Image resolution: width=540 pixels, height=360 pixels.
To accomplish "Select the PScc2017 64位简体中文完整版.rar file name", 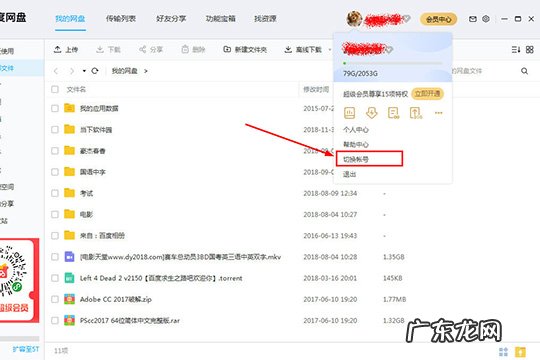I will [130, 321].
